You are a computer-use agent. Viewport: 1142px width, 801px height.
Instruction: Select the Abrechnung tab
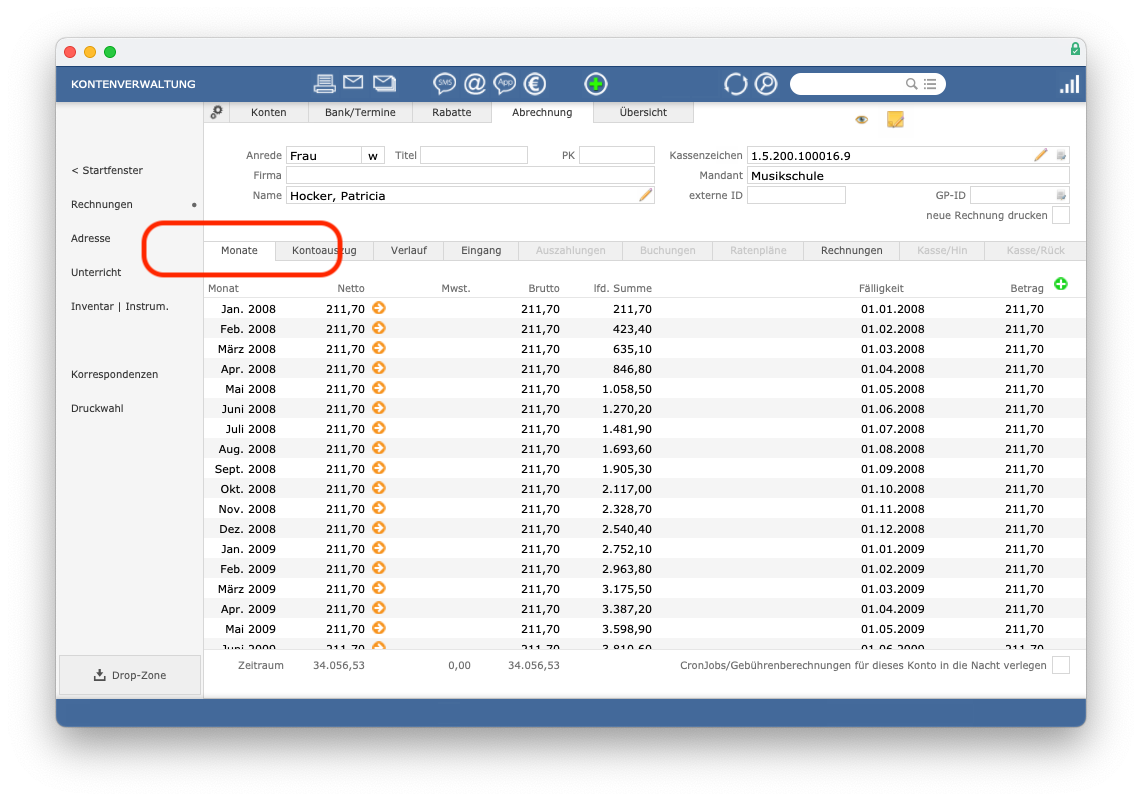(x=542, y=112)
